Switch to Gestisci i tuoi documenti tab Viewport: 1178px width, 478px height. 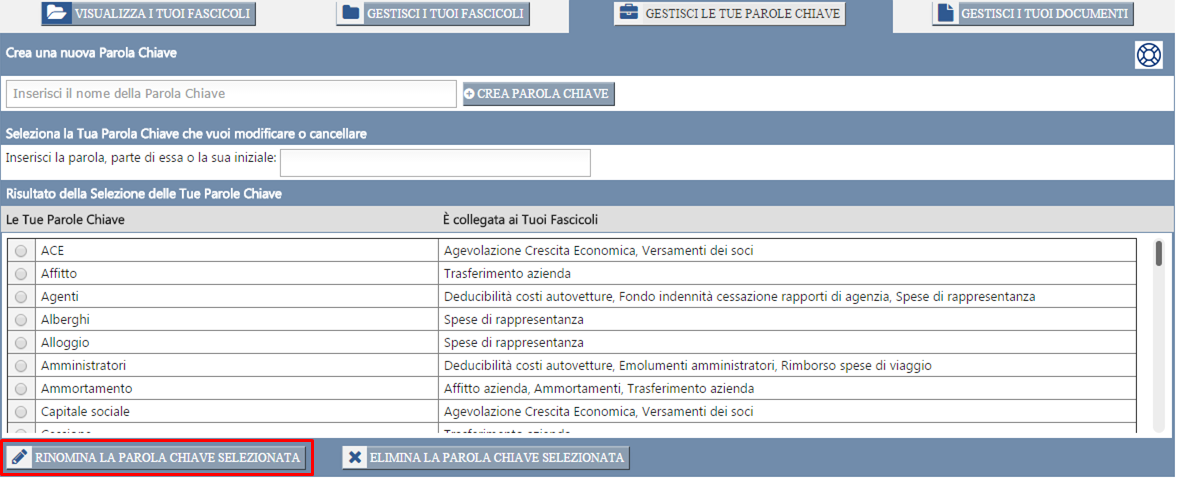(1032, 14)
